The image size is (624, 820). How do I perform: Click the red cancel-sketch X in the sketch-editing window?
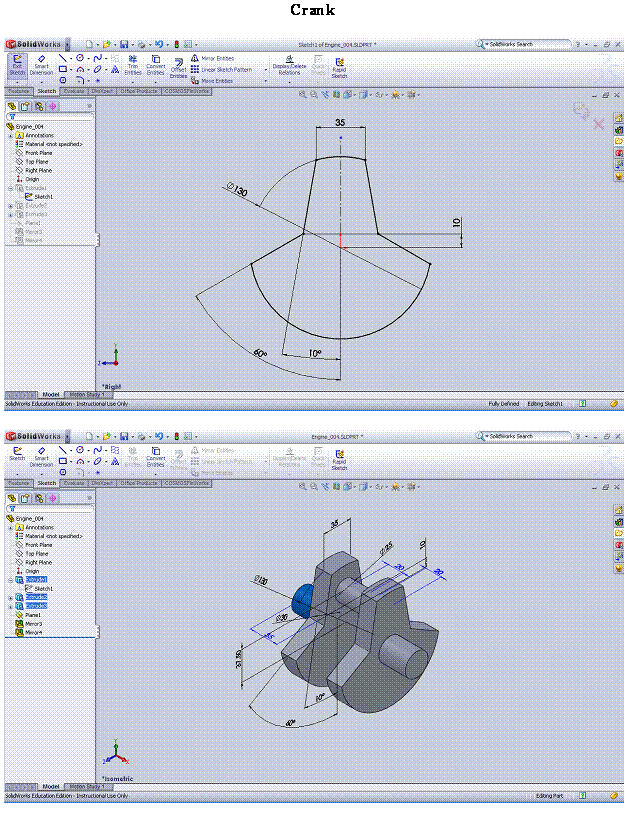(x=598, y=124)
